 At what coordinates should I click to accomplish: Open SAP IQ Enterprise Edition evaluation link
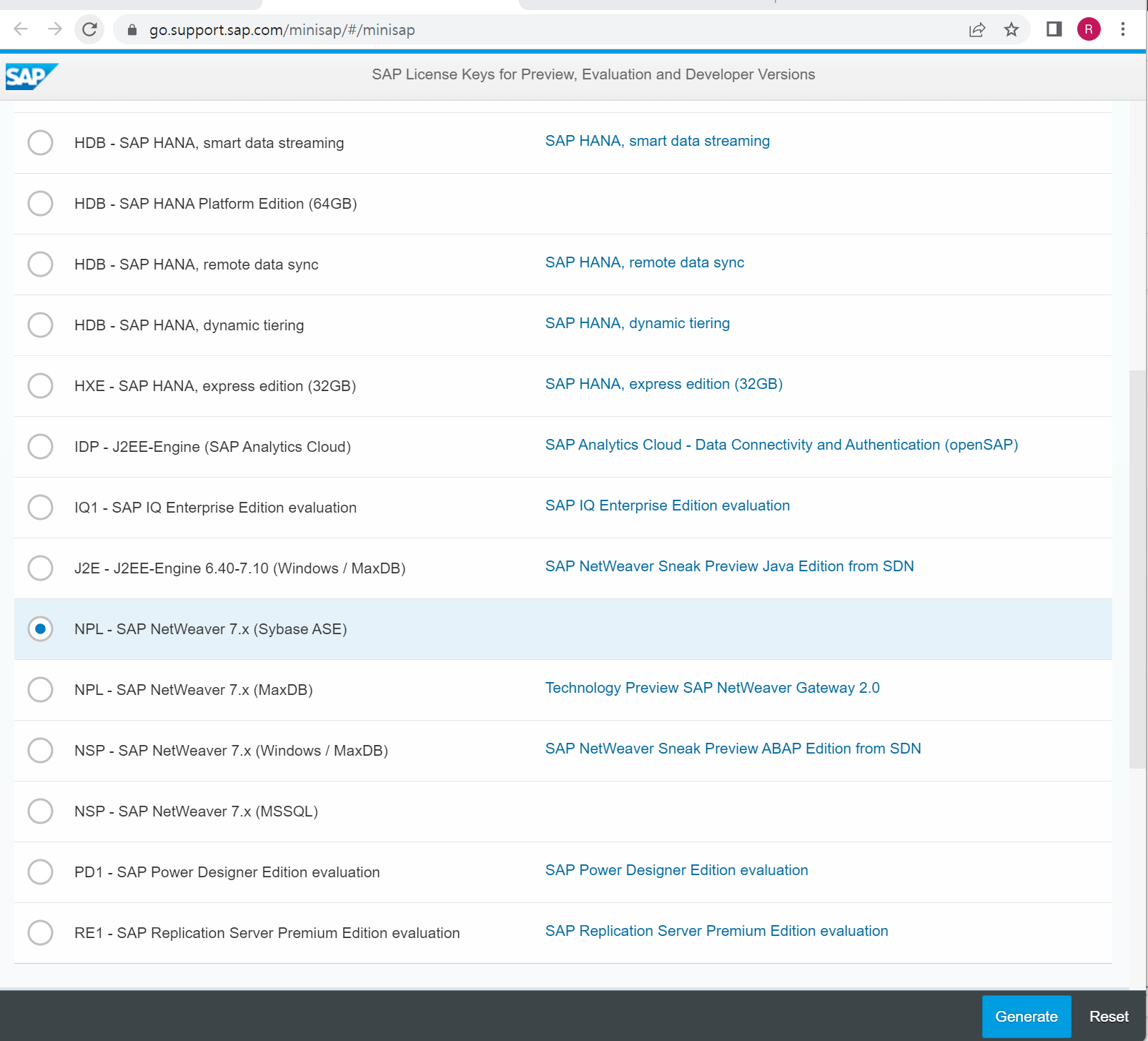pyautogui.click(x=667, y=505)
